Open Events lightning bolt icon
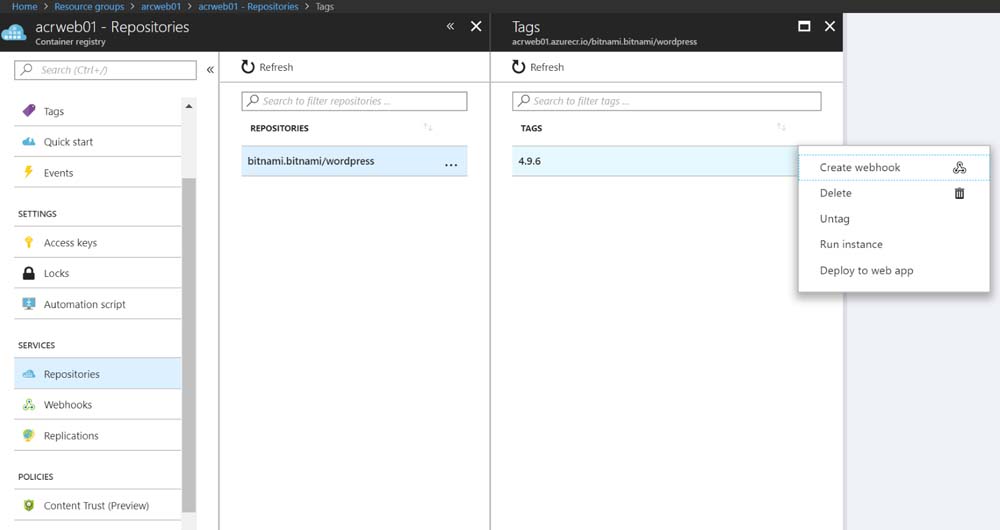Screen dimensions: 1000x530 click(x=29, y=173)
